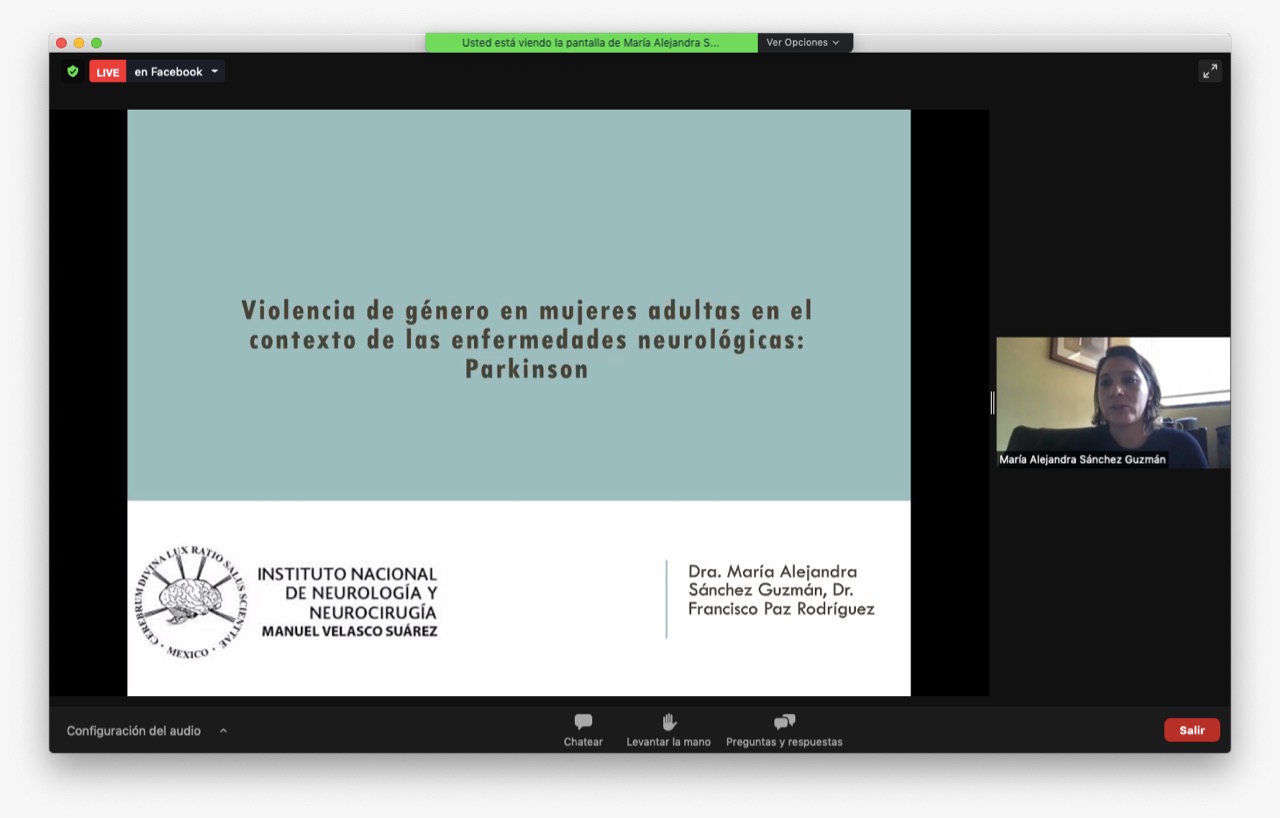
Task: Open the Ver Opciones dropdown
Action: point(804,42)
